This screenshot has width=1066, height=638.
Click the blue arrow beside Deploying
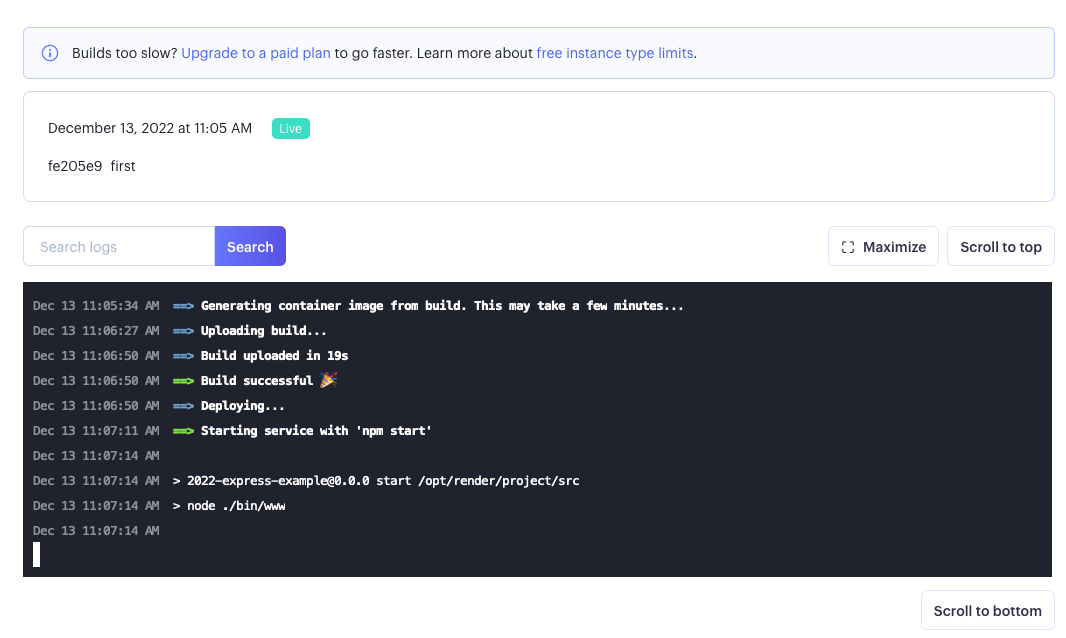[x=183, y=406]
